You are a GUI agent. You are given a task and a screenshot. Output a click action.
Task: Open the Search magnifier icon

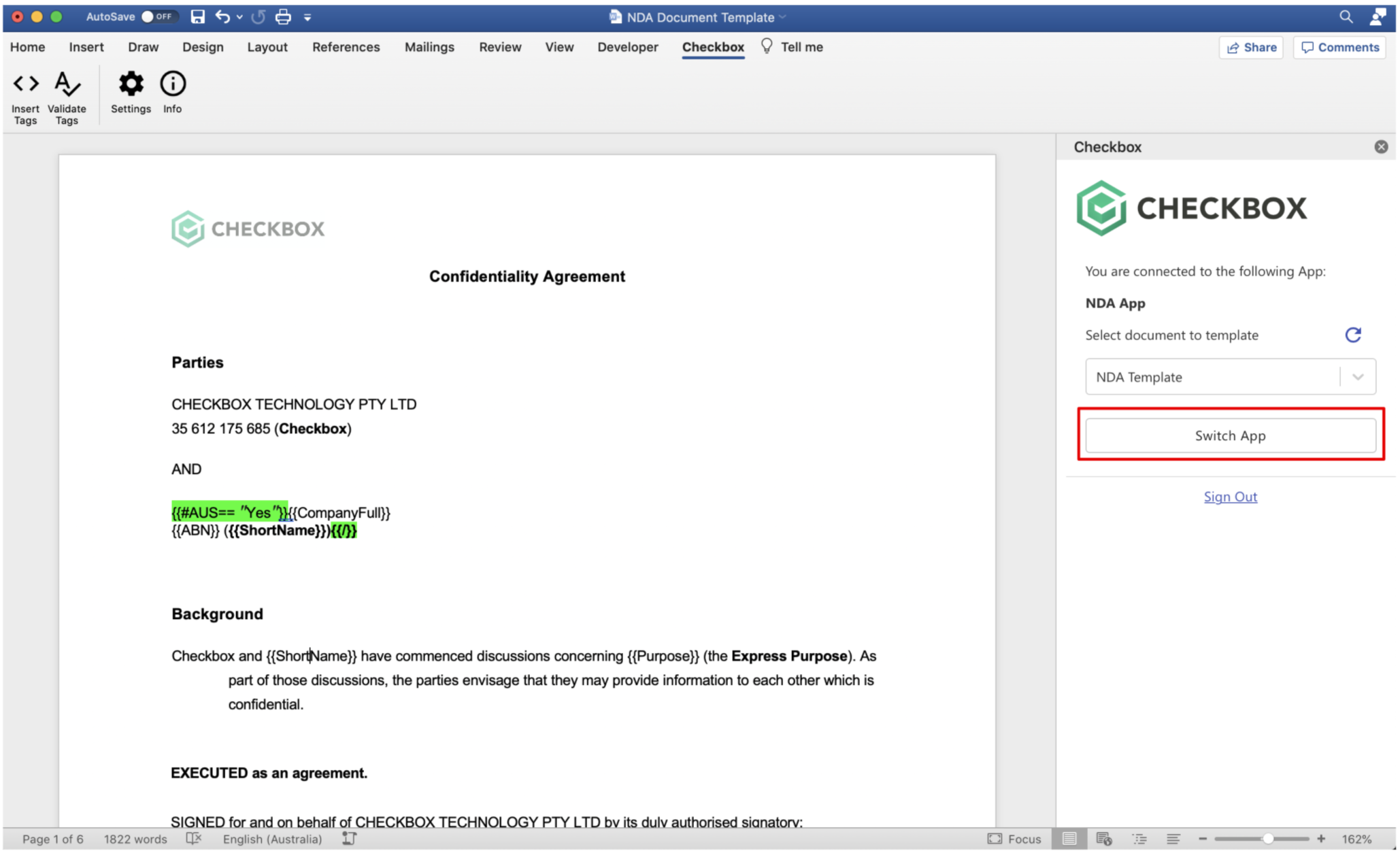coord(1346,17)
